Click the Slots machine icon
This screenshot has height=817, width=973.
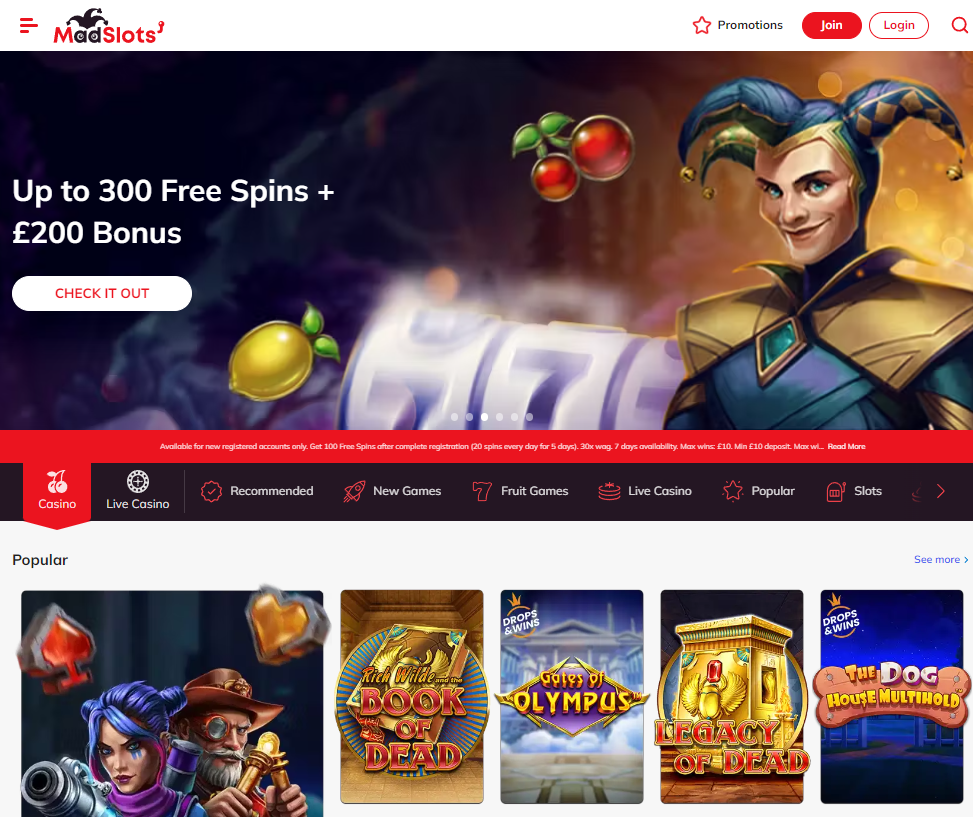click(836, 491)
